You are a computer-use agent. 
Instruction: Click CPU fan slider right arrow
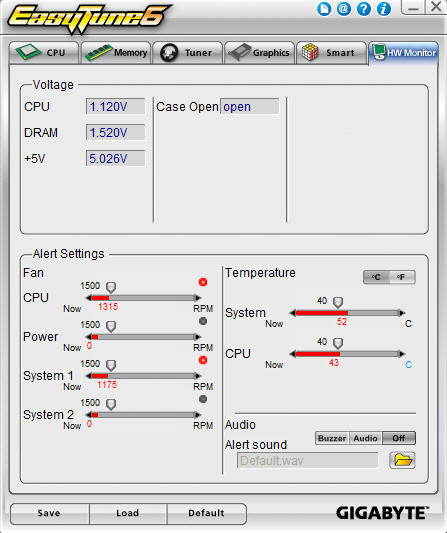[x=197, y=298]
